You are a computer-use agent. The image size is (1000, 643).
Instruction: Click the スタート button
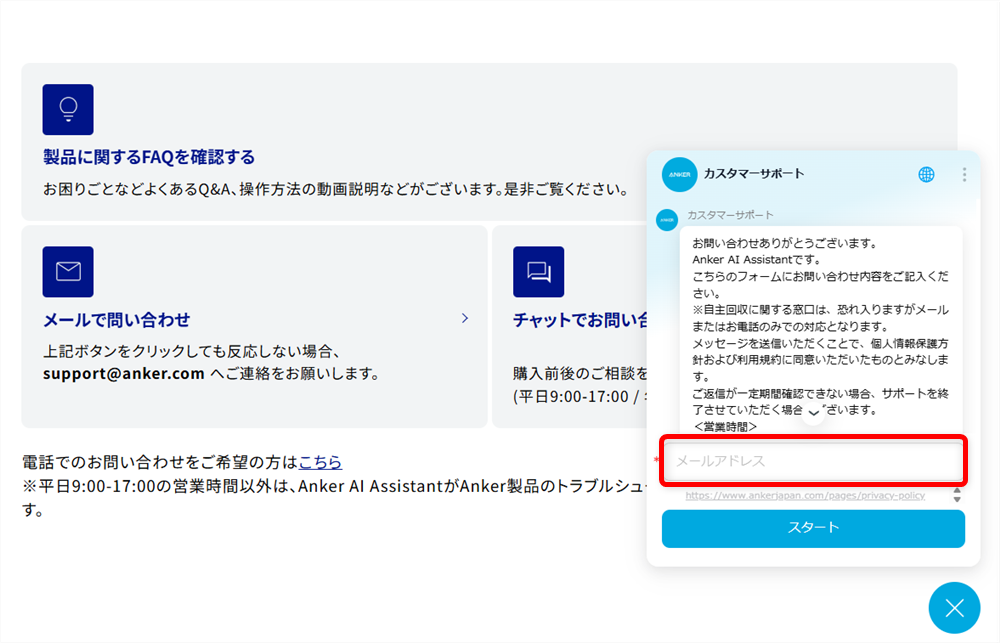click(x=813, y=528)
